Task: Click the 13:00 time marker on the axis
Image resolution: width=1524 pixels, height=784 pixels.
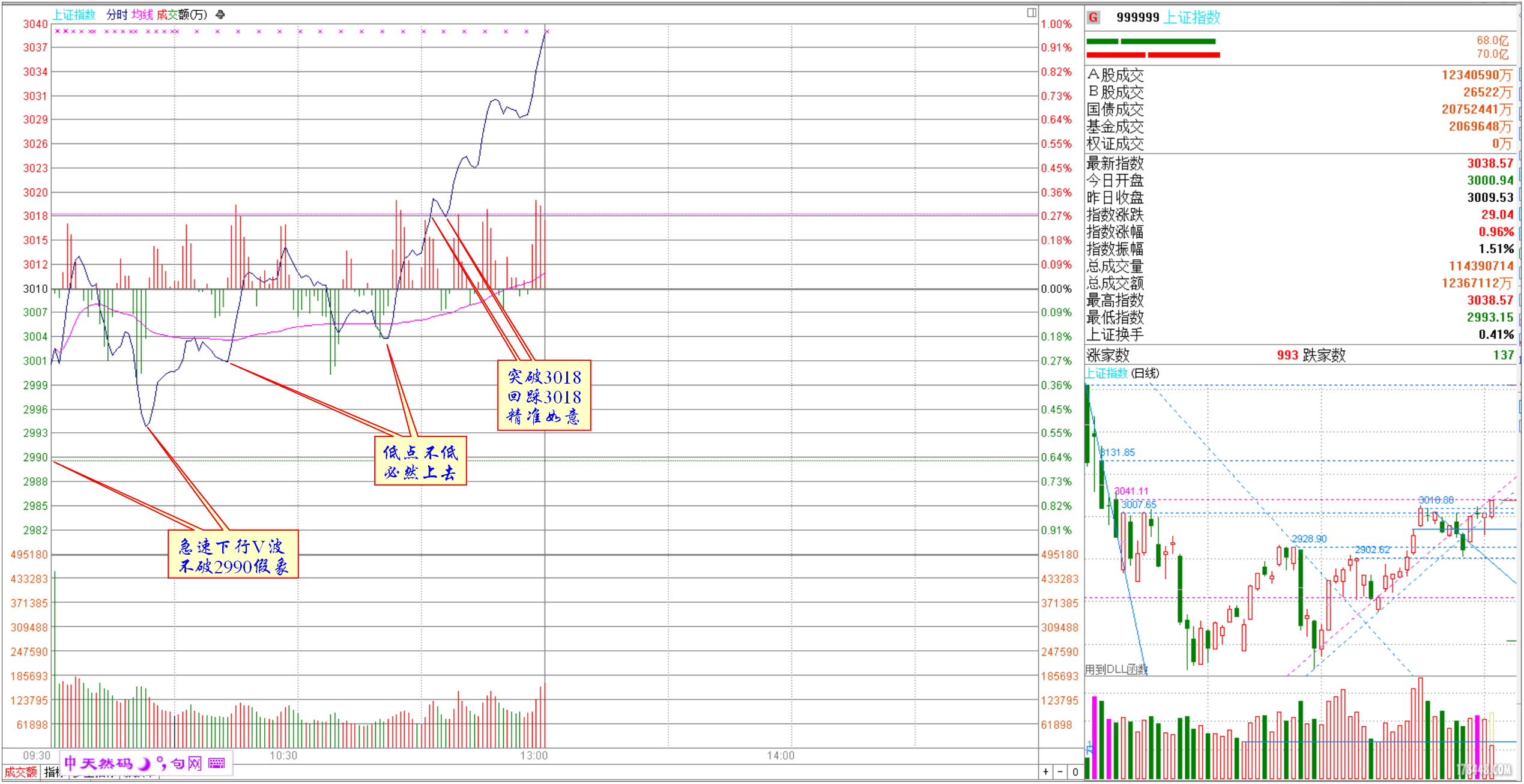Action: click(x=534, y=755)
